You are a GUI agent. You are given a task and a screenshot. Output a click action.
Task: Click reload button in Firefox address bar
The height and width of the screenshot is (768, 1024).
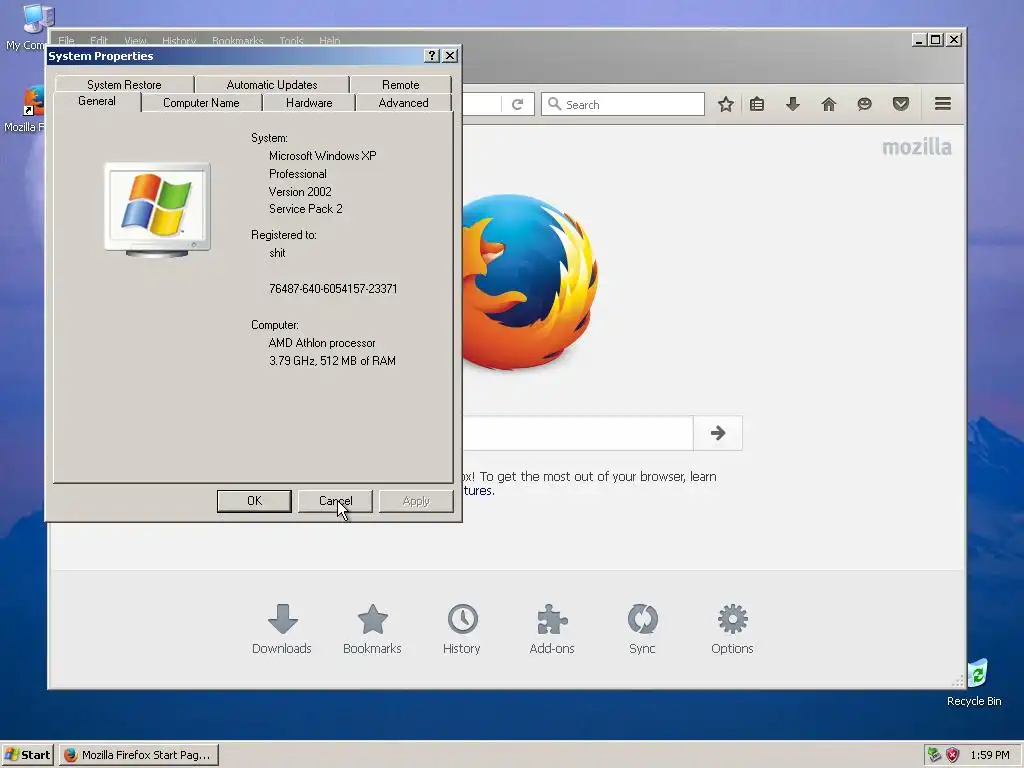pos(517,104)
